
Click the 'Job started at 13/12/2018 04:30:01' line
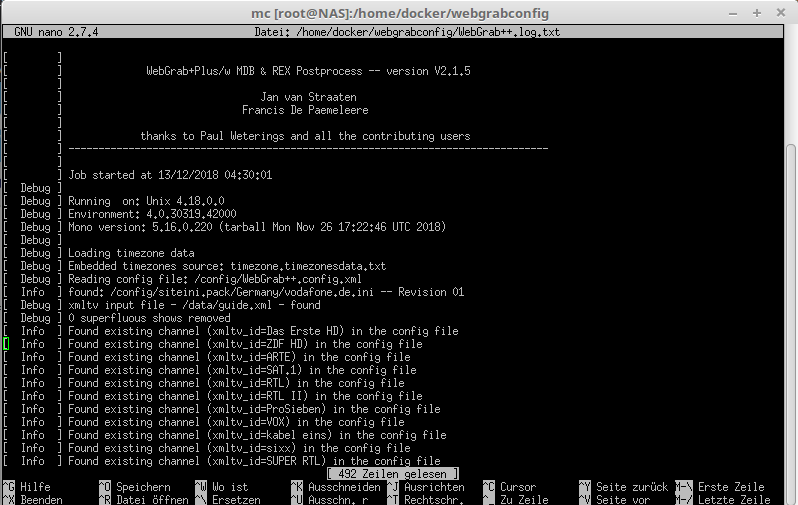(170, 175)
